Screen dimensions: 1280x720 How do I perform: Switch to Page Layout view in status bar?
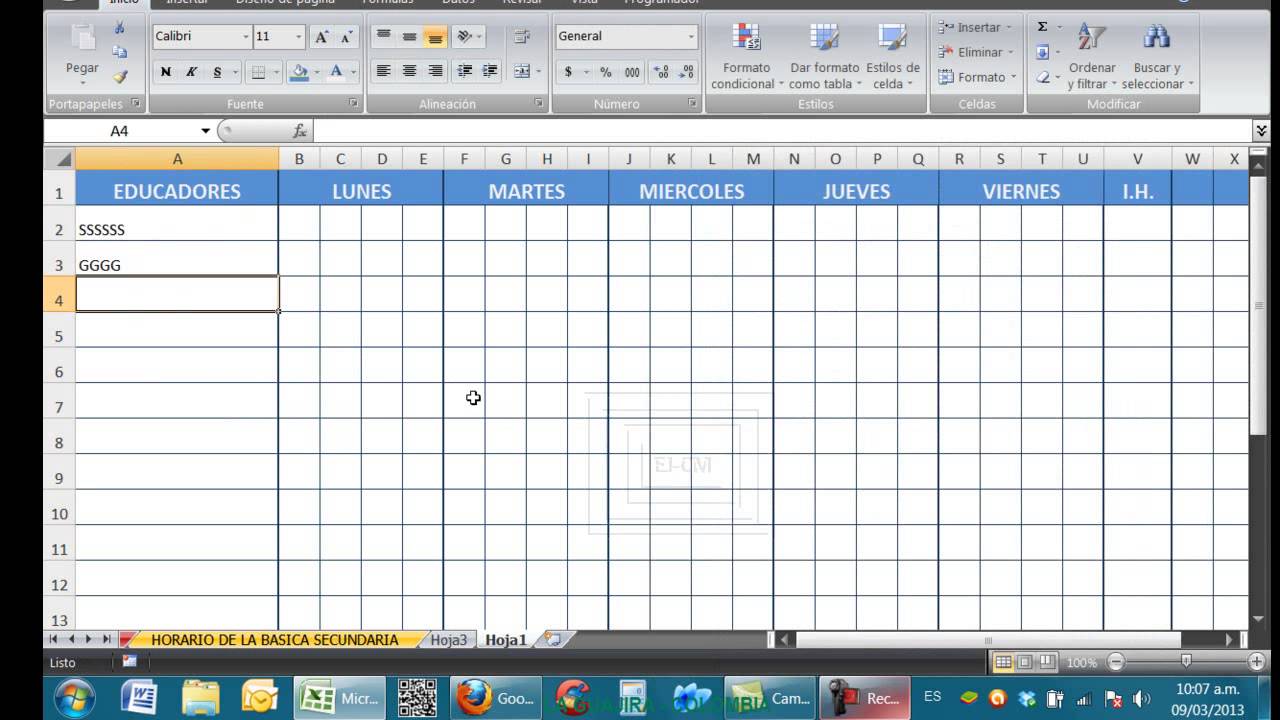1024,662
